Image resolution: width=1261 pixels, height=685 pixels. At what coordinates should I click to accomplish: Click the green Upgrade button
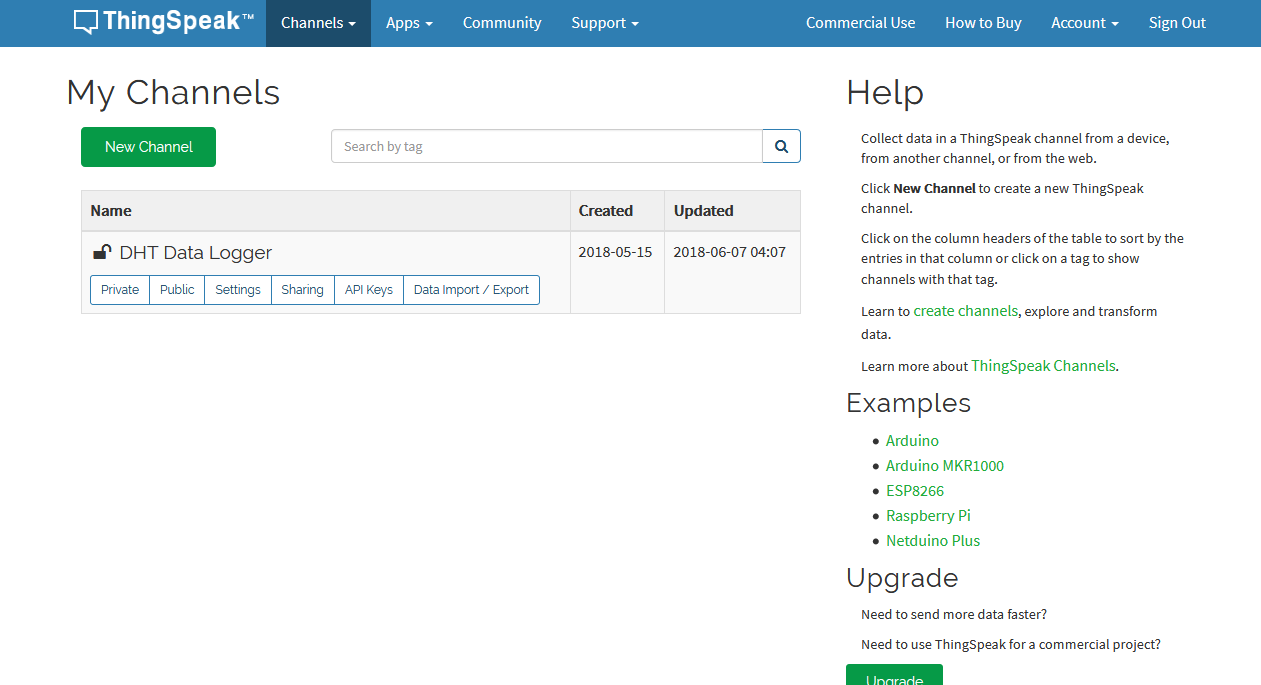pyautogui.click(x=894, y=675)
